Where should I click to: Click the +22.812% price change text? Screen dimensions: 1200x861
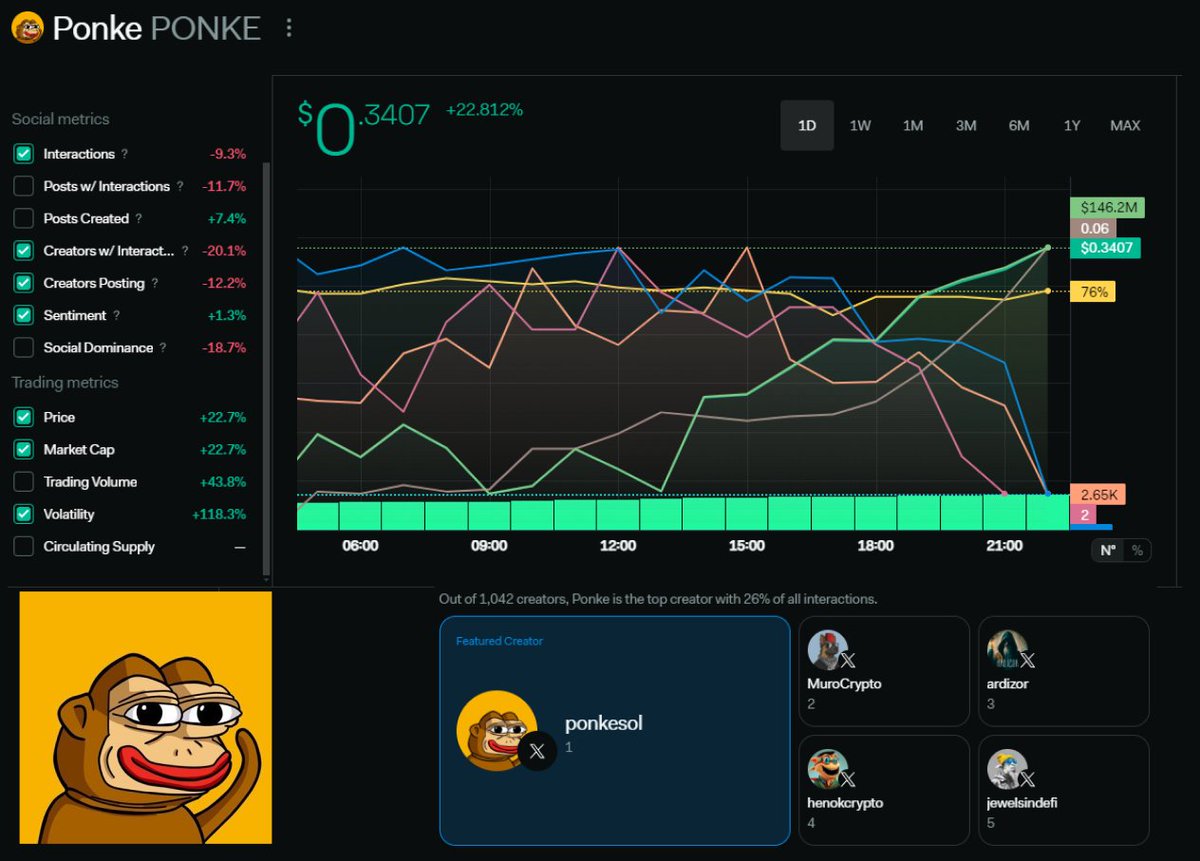[484, 110]
